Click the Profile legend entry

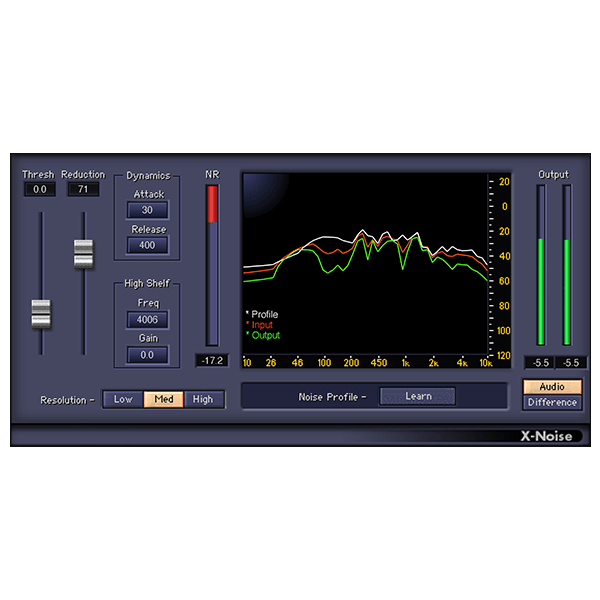click(262, 314)
